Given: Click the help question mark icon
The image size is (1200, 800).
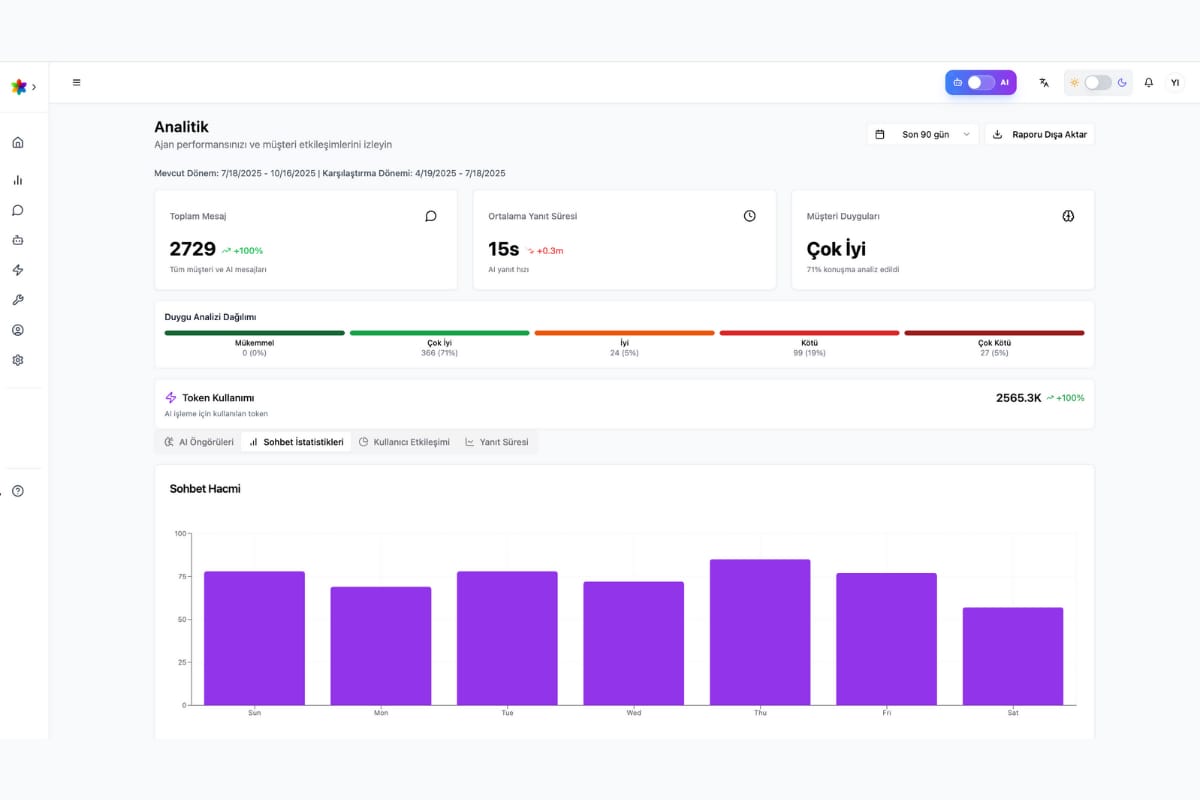Looking at the screenshot, I should 17,491.
